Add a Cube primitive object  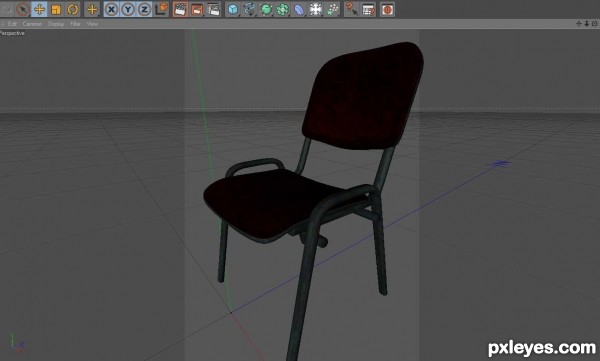click(x=233, y=9)
